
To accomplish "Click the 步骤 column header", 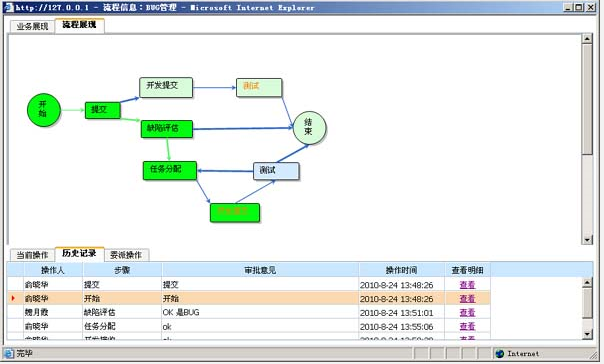I will [x=122, y=270].
